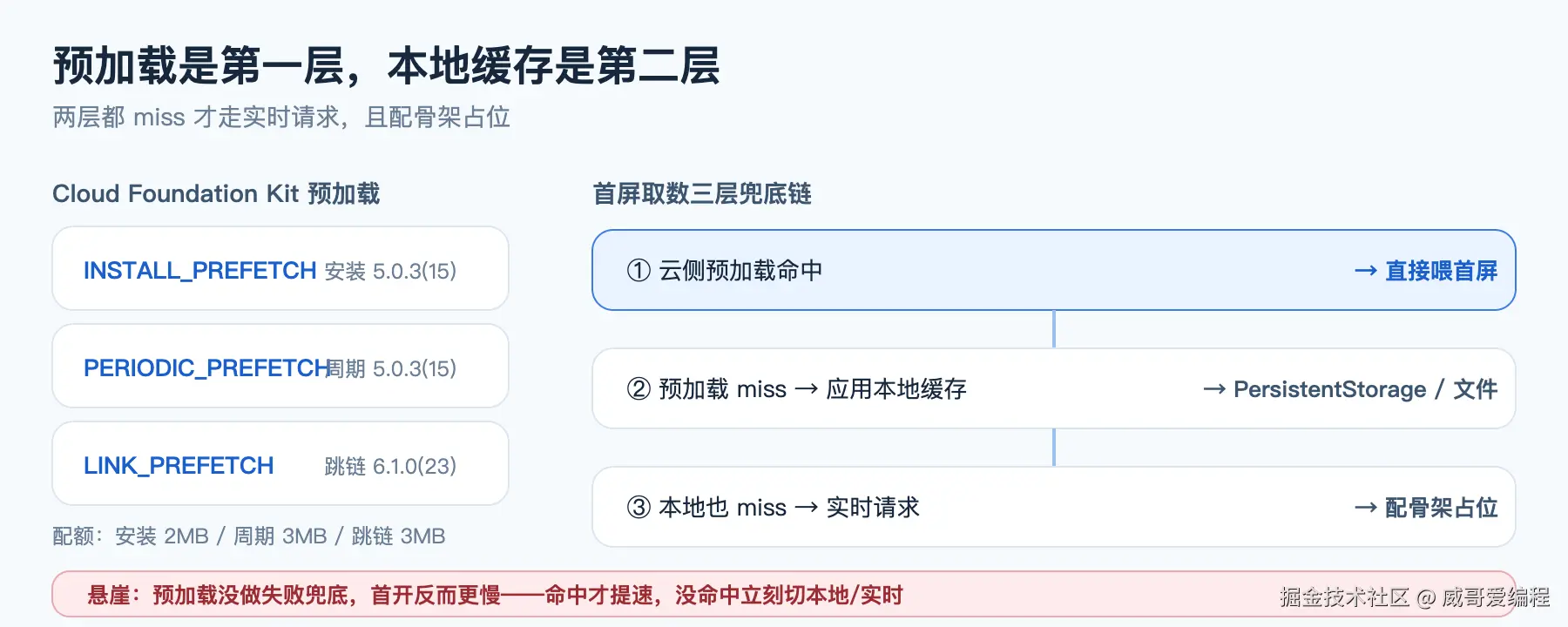Screen dimensions: 1568x627
Task: Click the INSTALL_PREFETCH label
Action: point(199,271)
